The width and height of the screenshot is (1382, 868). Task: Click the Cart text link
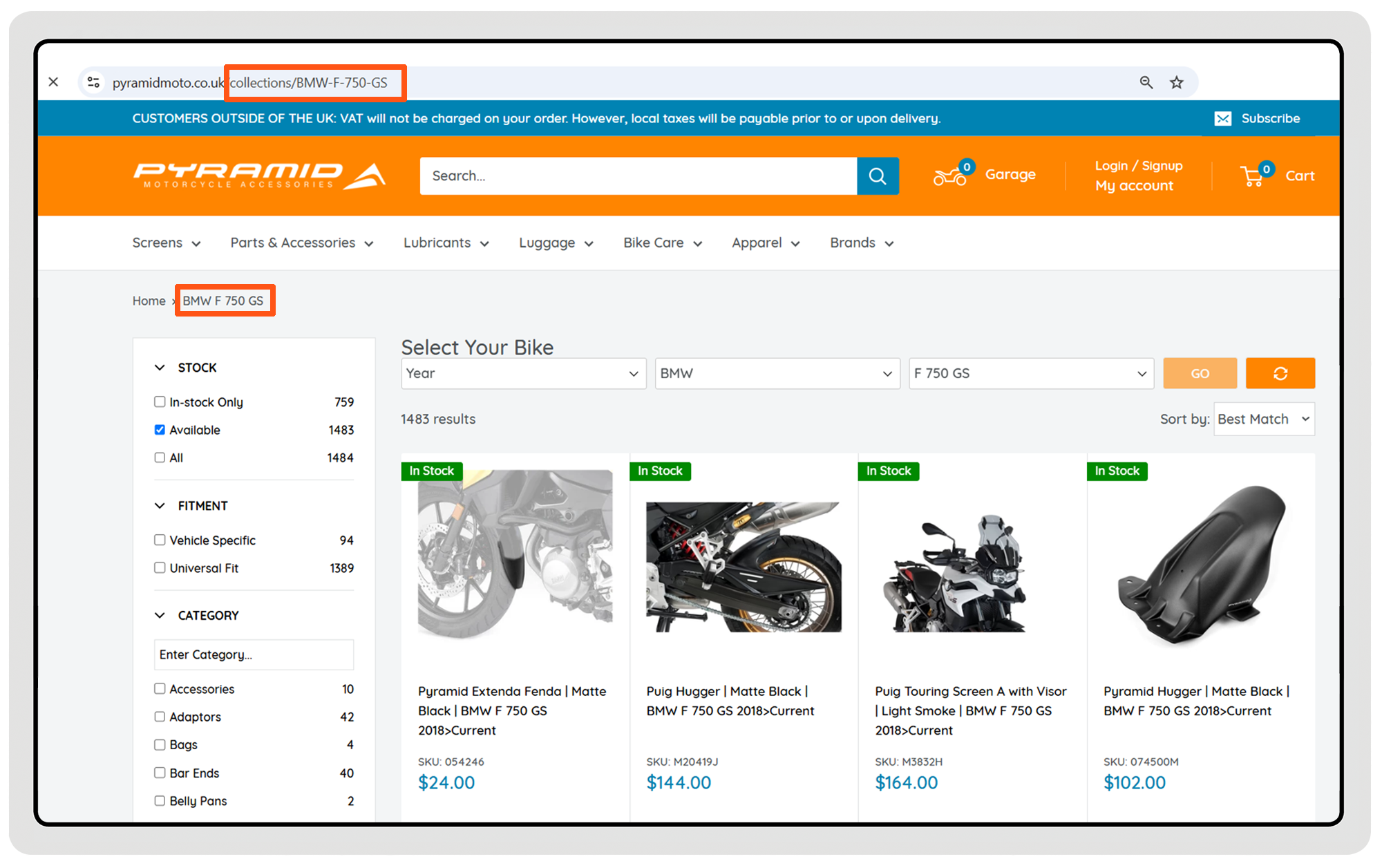pyautogui.click(x=1300, y=176)
